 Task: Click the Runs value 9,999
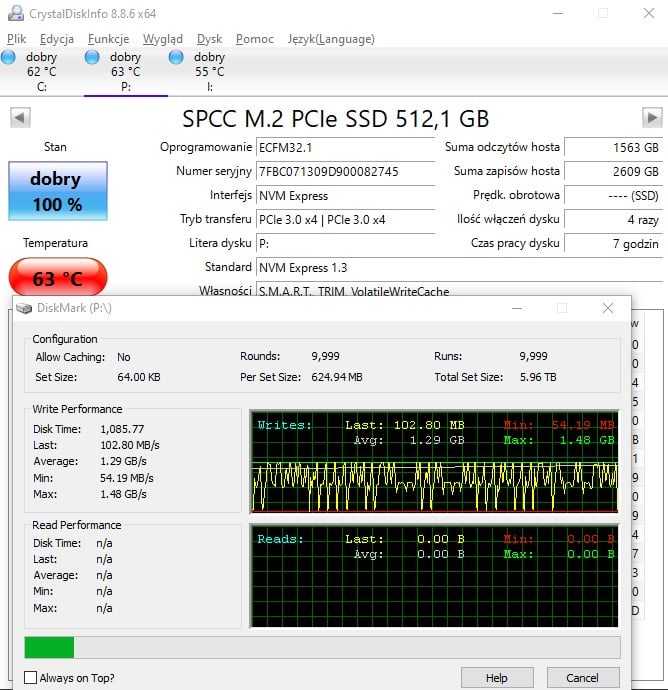[533, 356]
